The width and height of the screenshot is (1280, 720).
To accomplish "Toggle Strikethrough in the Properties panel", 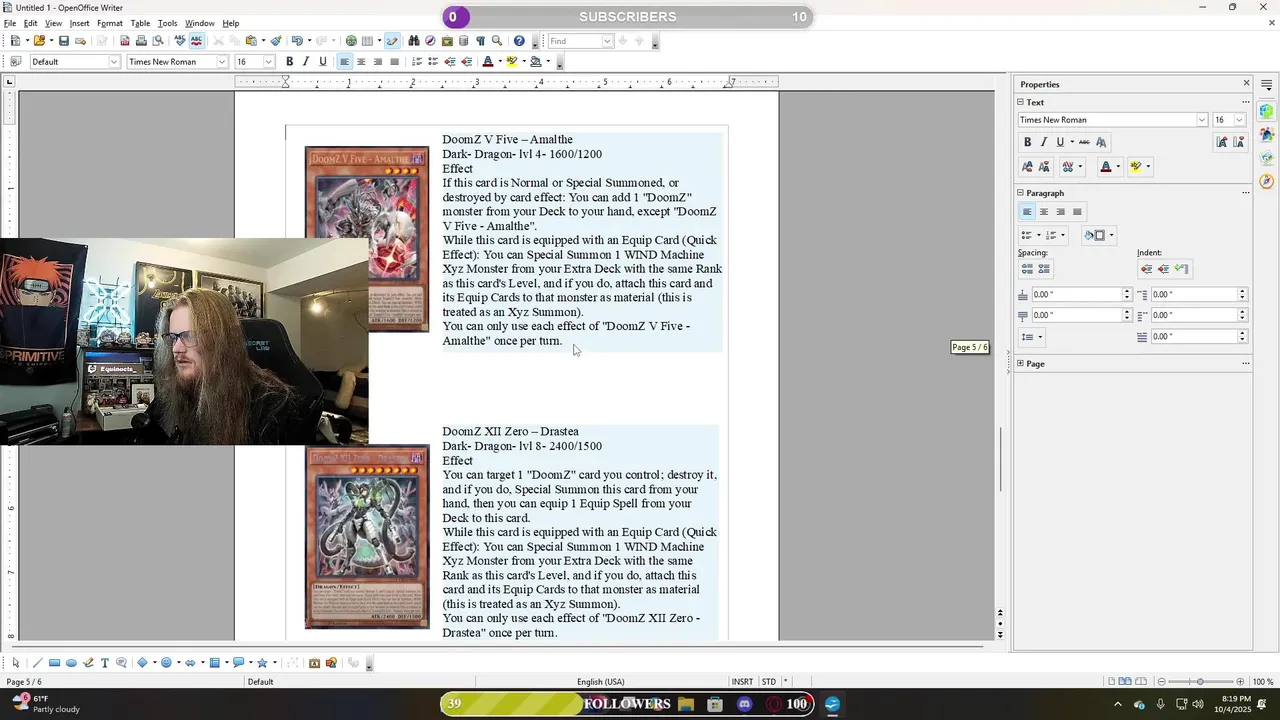I will [x=1084, y=142].
